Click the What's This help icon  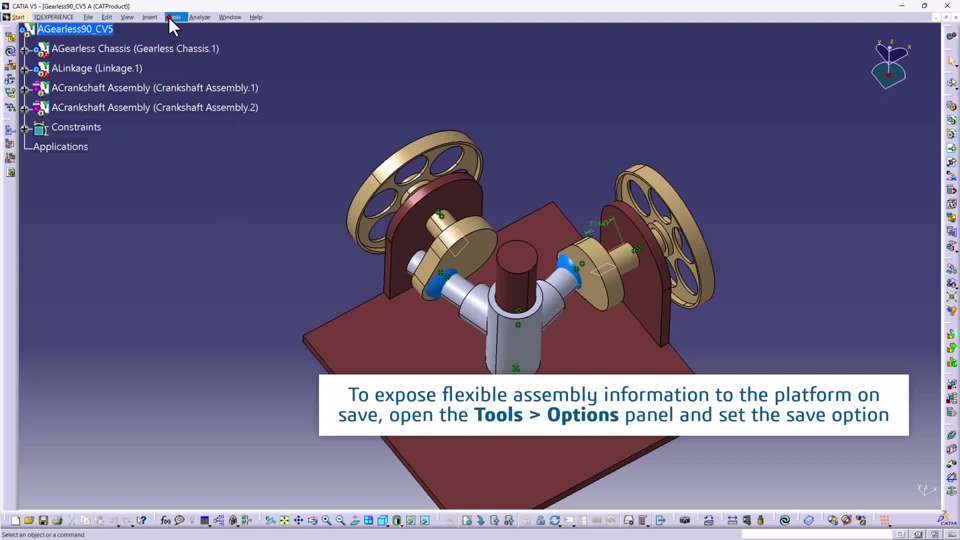tap(141, 520)
